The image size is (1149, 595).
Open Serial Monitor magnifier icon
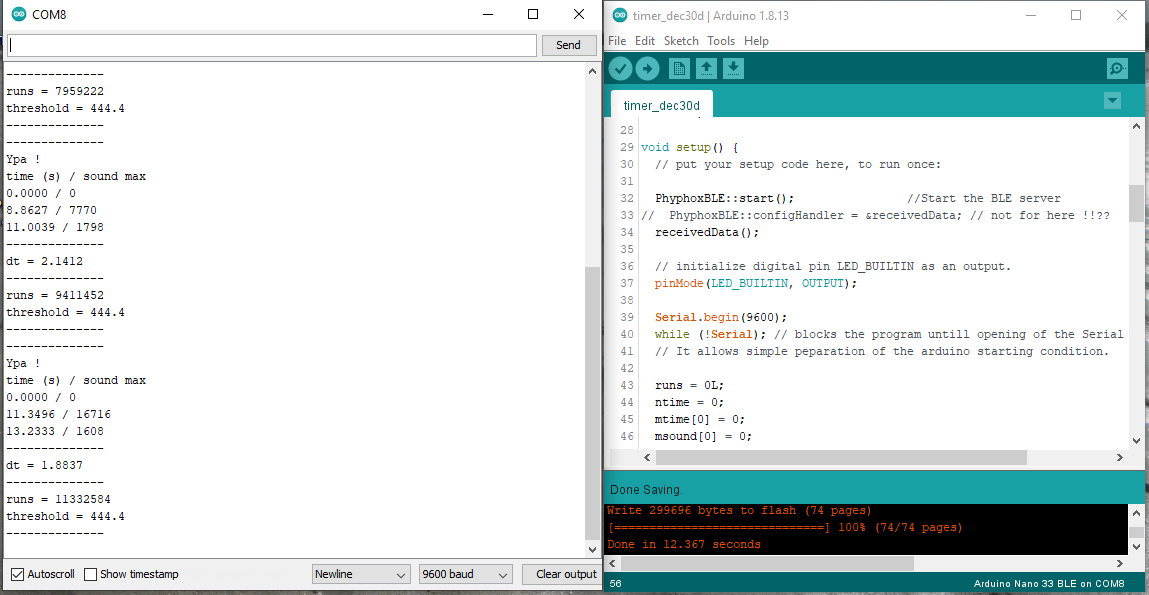click(x=1117, y=68)
